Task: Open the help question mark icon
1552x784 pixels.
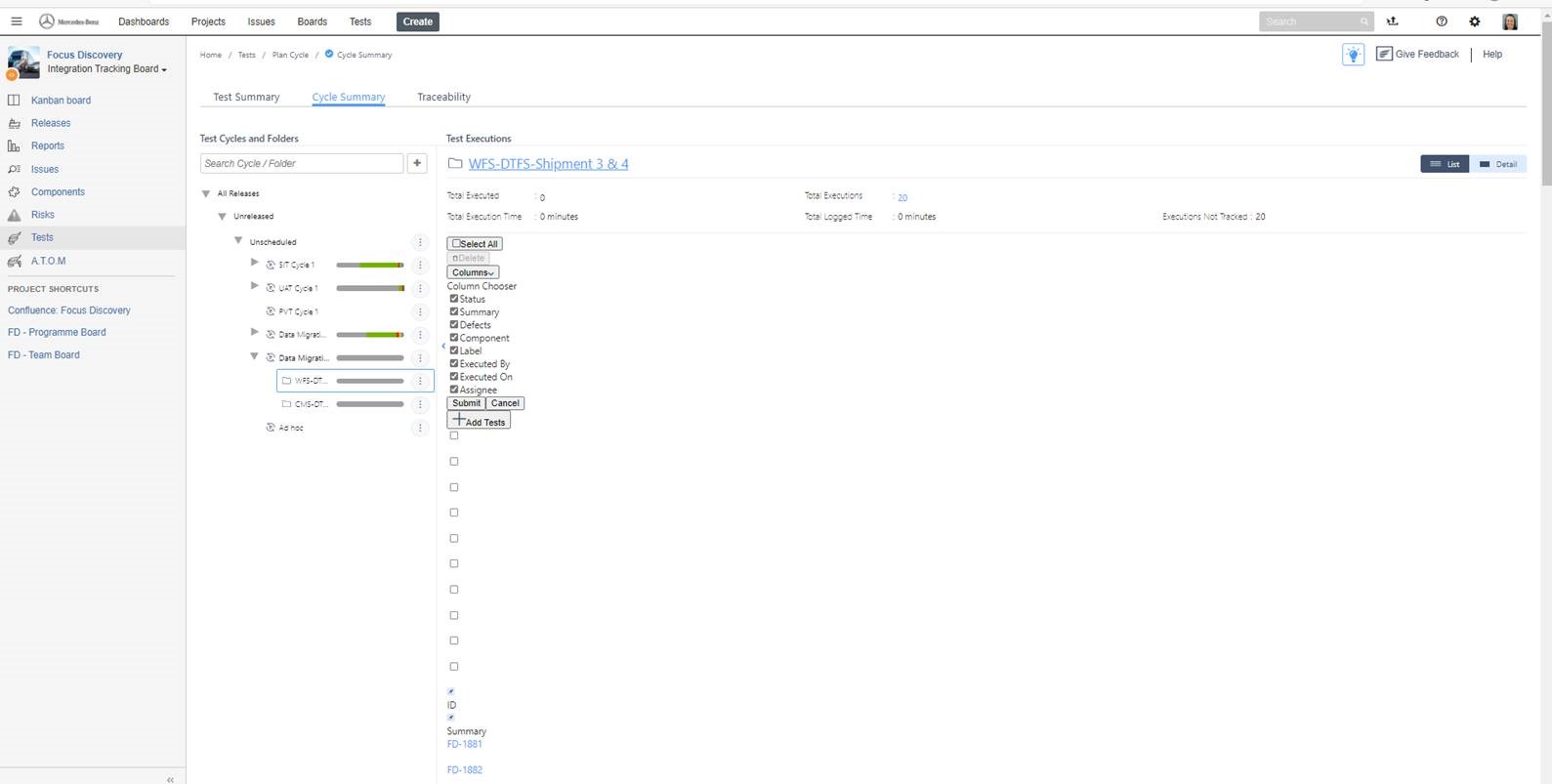Action: click(x=1442, y=21)
